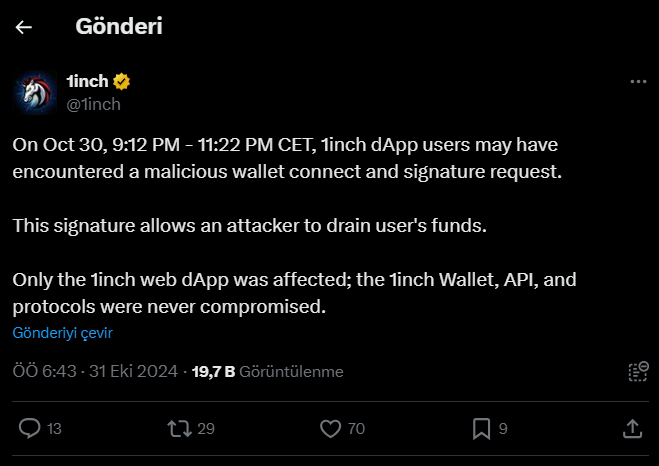Toggle repost with the retweet arrows icon
Screen dimensions: 659x466
tap(178, 429)
